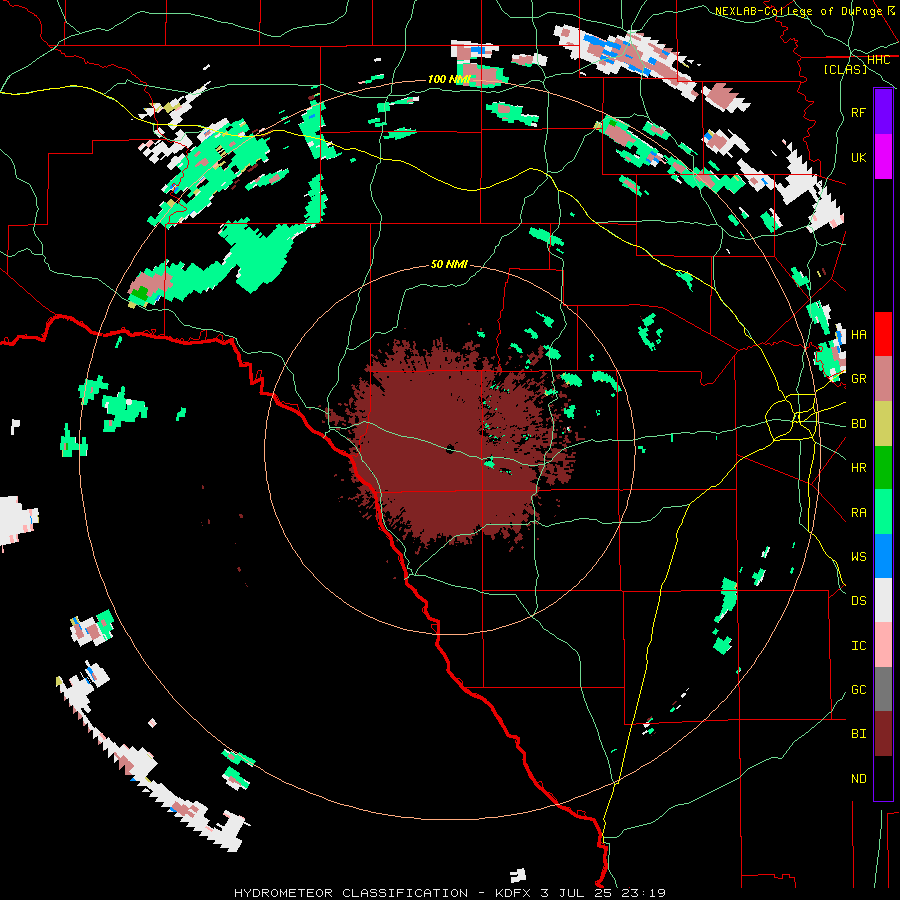
Task: Click the HA red legend swatch
Action: tap(883, 334)
